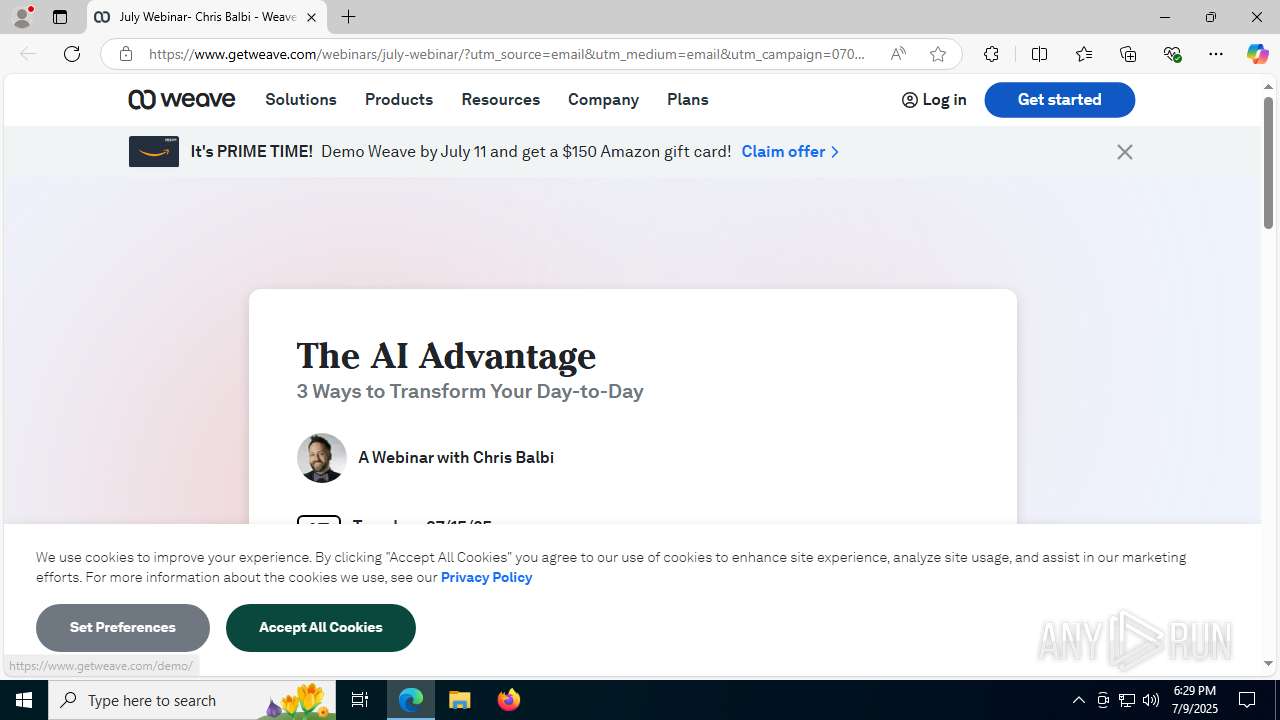Click the page scroll down arrow
This screenshot has width=1280, height=720.
coord(1268,664)
